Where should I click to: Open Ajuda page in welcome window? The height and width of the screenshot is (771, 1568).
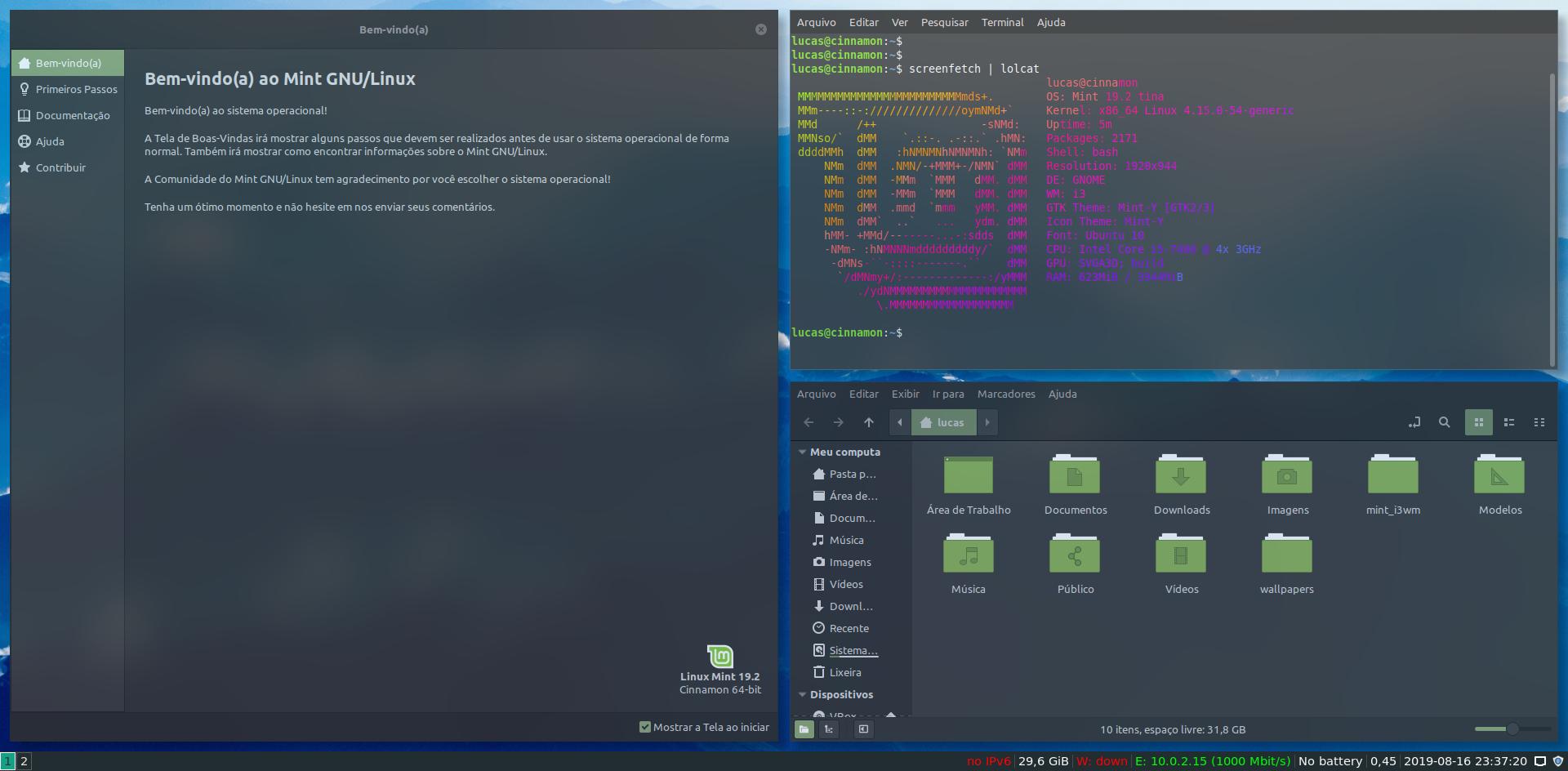(68, 141)
